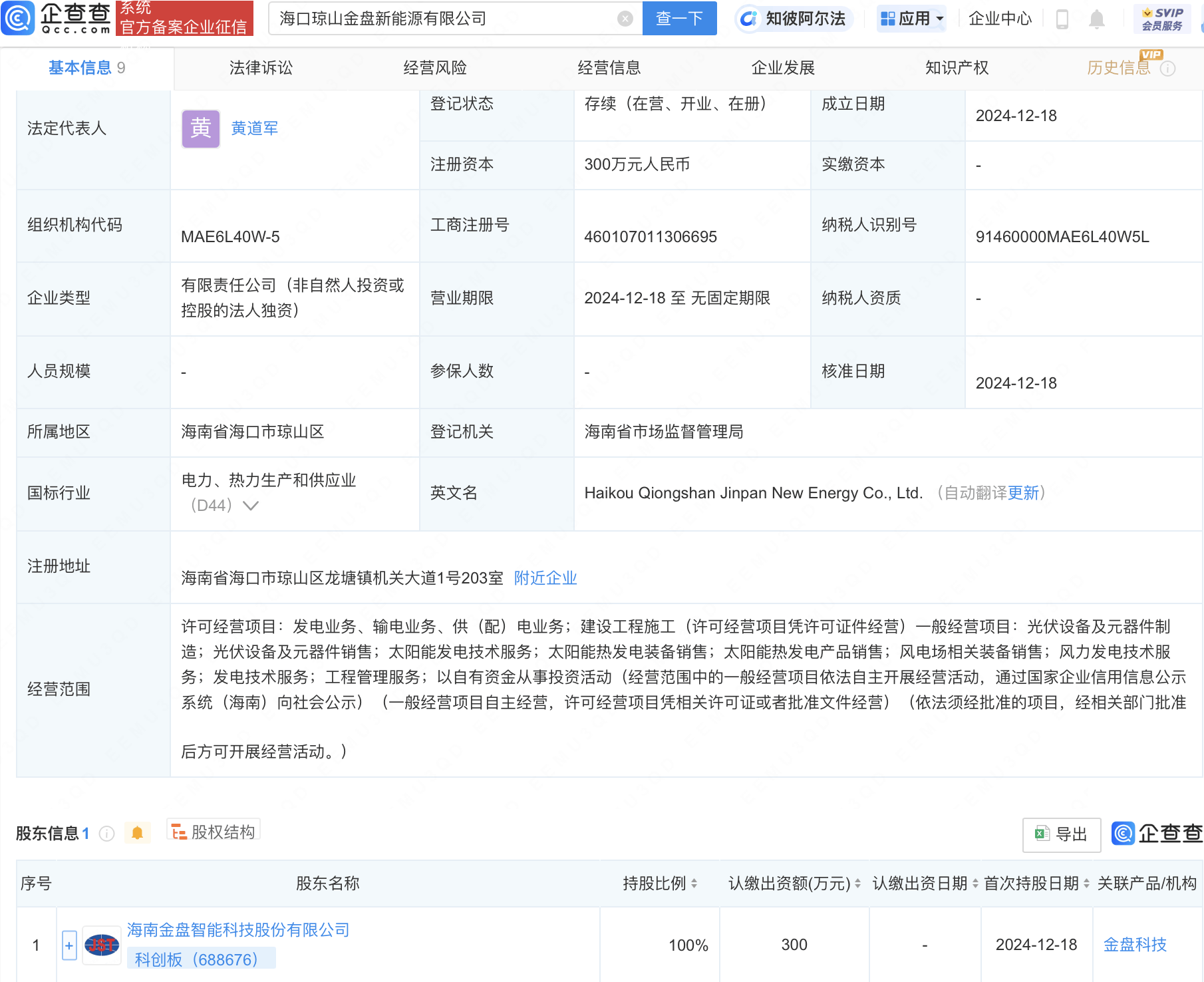Click the 知彼阿尔法 icon
The height and width of the screenshot is (982, 1204).
click(749, 19)
